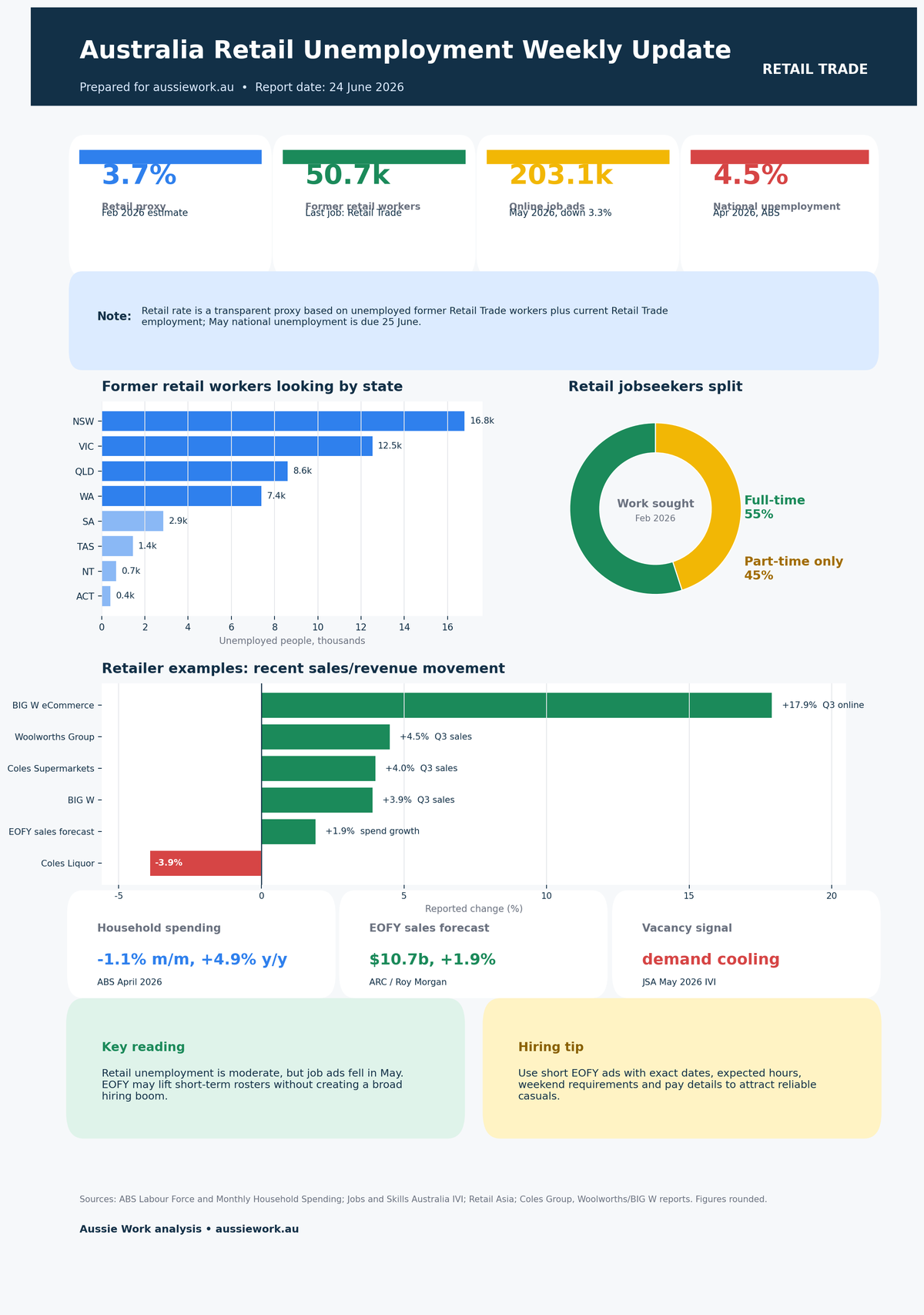The height and width of the screenshot is (1315, 924).
Task: Click the BIG W eCommerce bar
Action: pyautogui.click(x=517, y=706)
